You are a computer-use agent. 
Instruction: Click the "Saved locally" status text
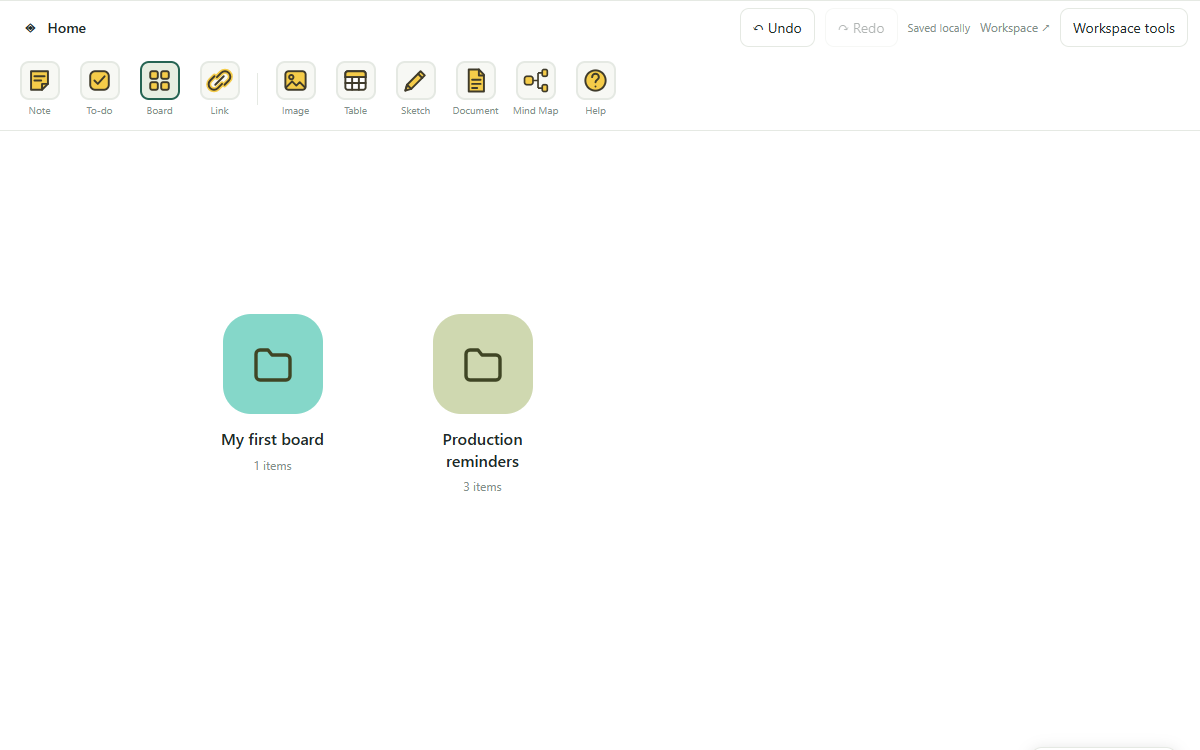point(939,28)
